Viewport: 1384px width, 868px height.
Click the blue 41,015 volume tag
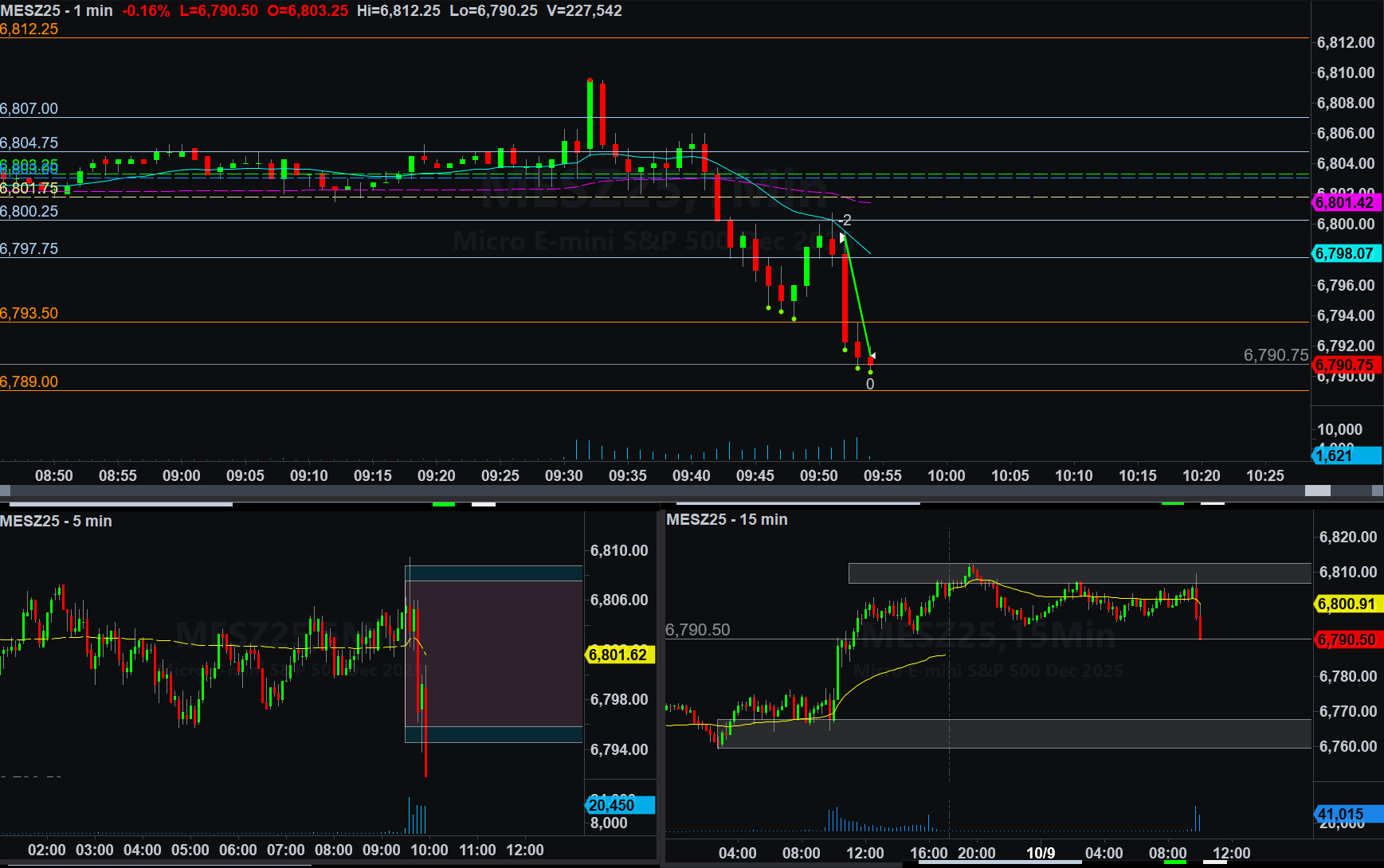(x=1347, y=815)
